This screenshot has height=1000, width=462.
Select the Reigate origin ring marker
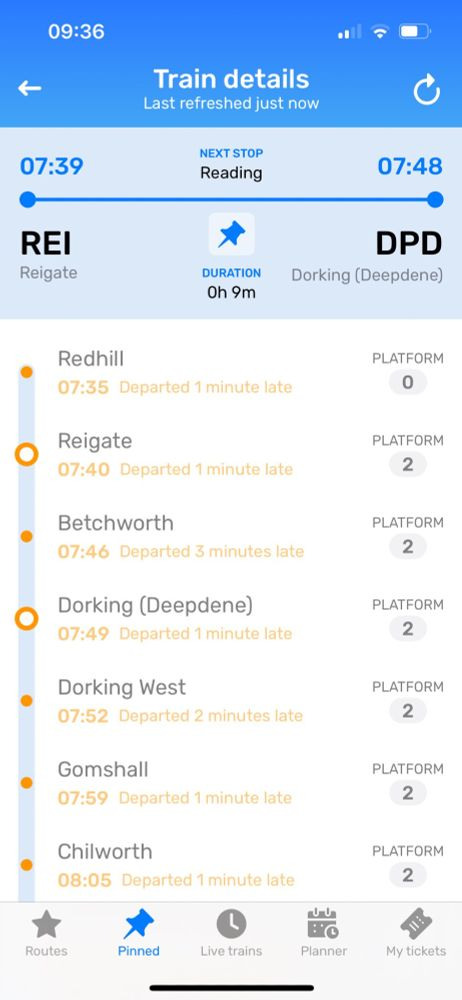pos(27,455)
